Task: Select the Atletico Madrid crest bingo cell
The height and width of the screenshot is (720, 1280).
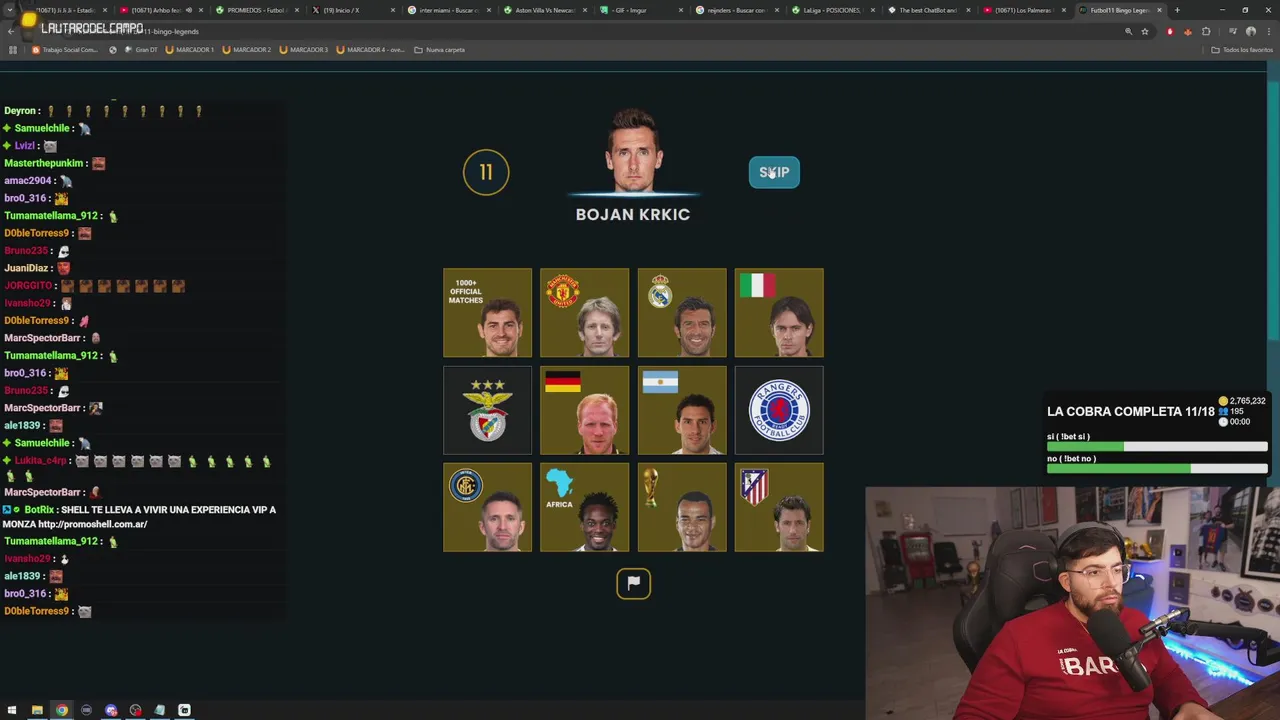Action: coord(779,507)
